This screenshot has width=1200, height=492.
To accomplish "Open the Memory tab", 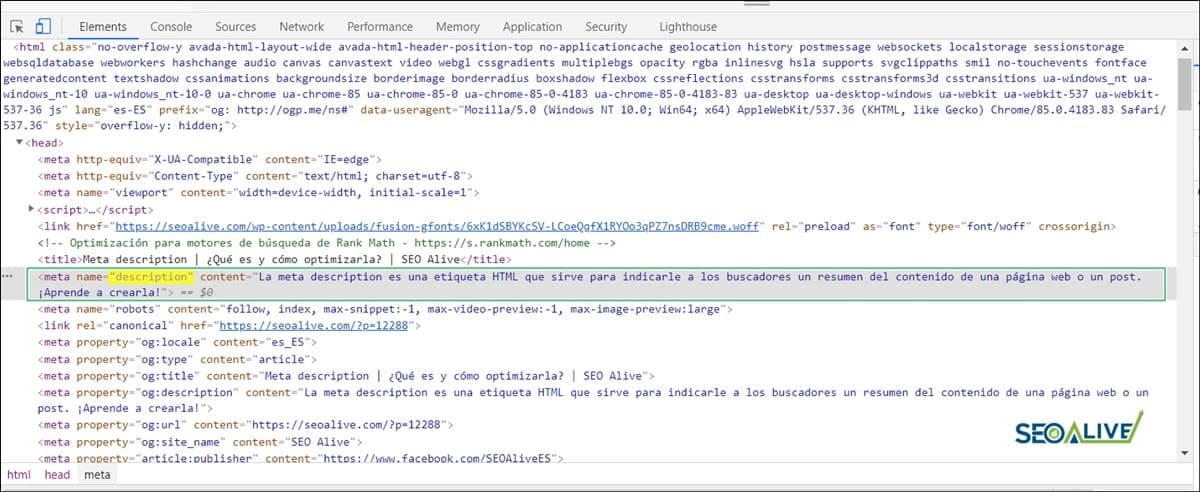I will (x=457, y=27).
